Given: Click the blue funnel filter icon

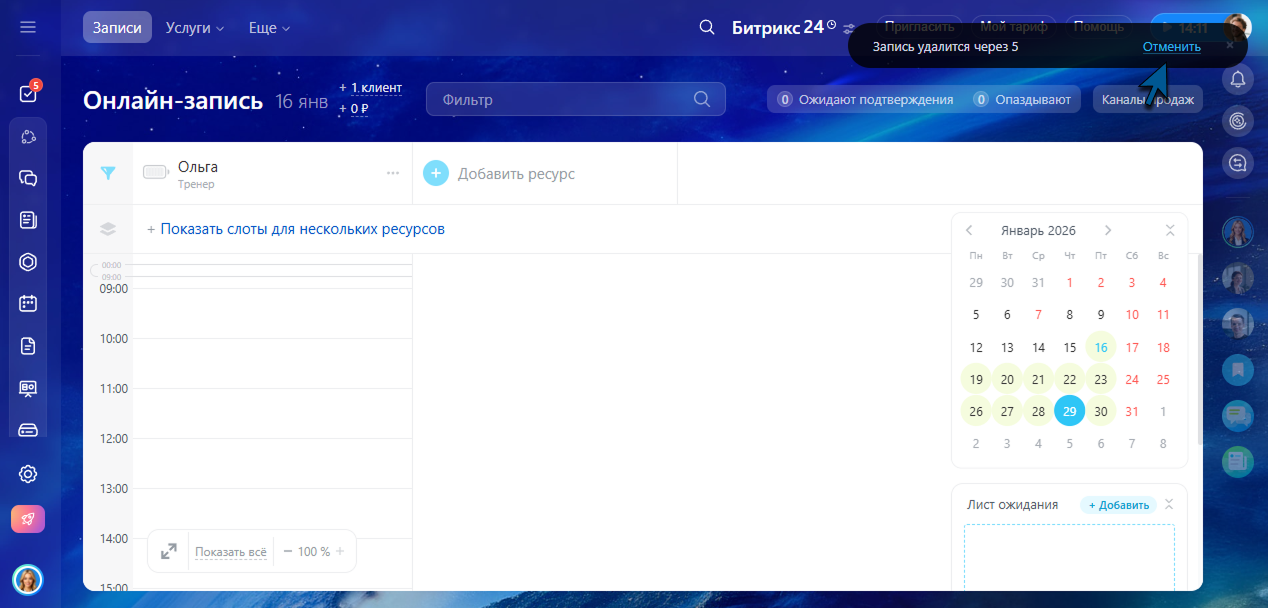Looking at the screenshot, I should [108, 173].
